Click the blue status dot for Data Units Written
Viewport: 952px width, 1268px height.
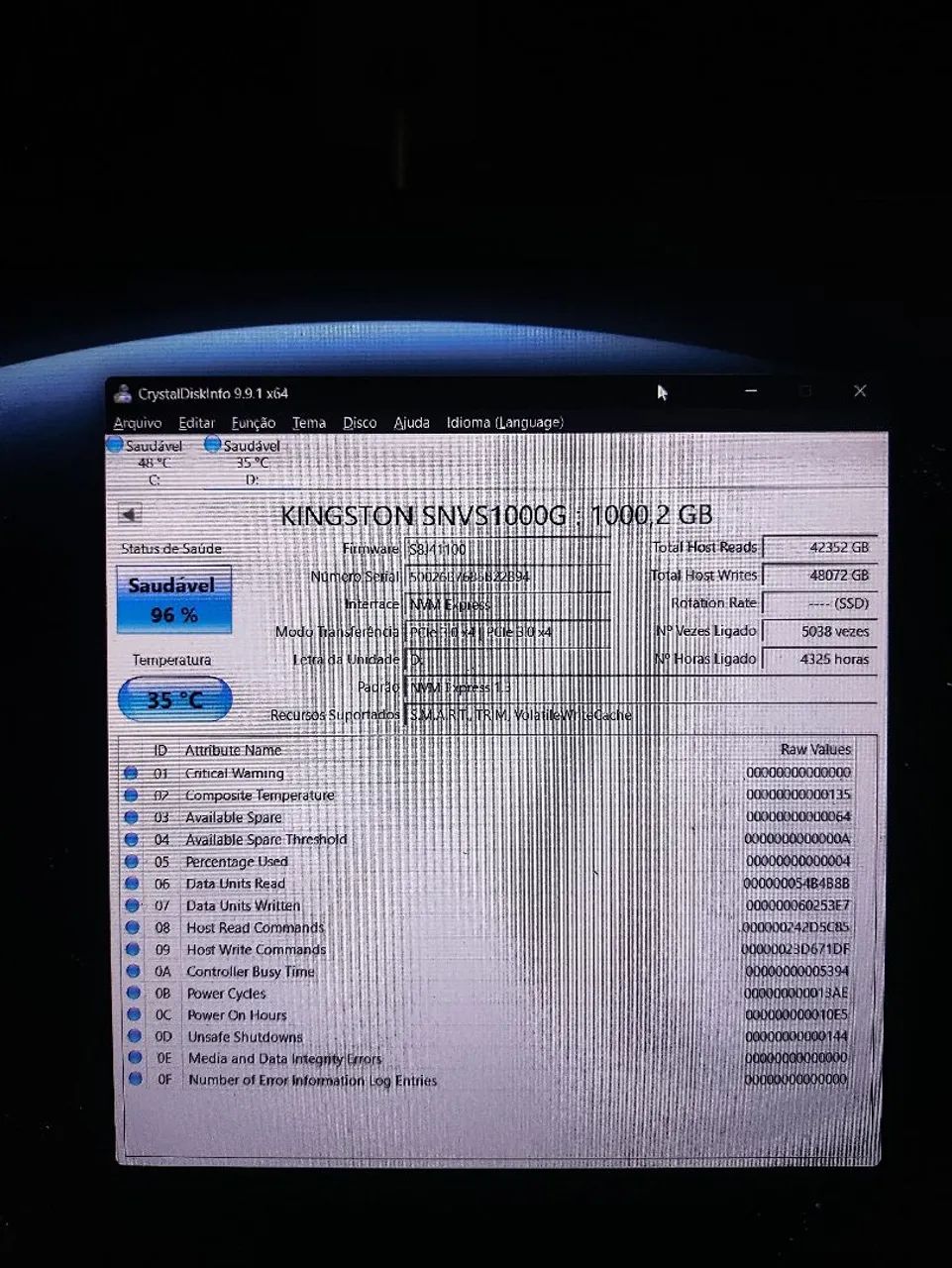[131, 905]
